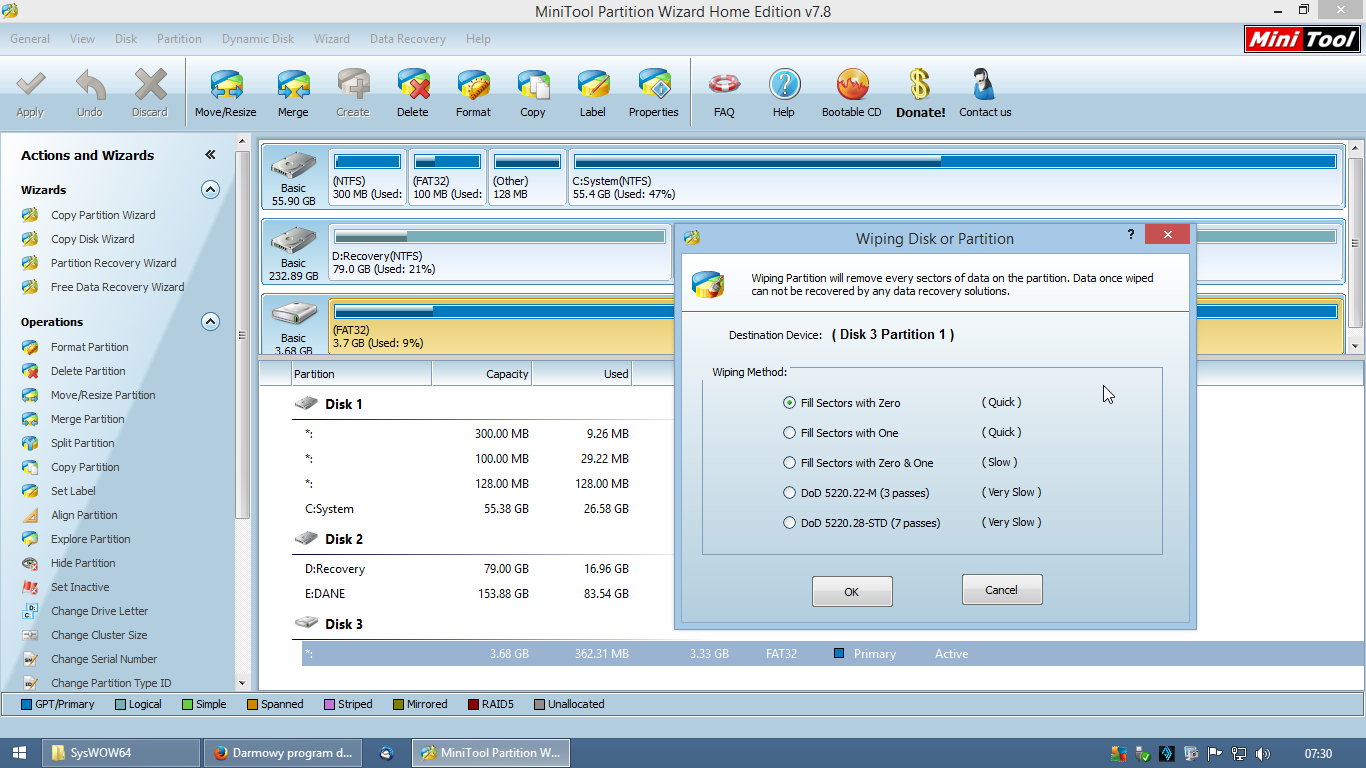Open the Partition menu
The width and height of the screenshot is (1366, 768).
[x=179, y=39]
